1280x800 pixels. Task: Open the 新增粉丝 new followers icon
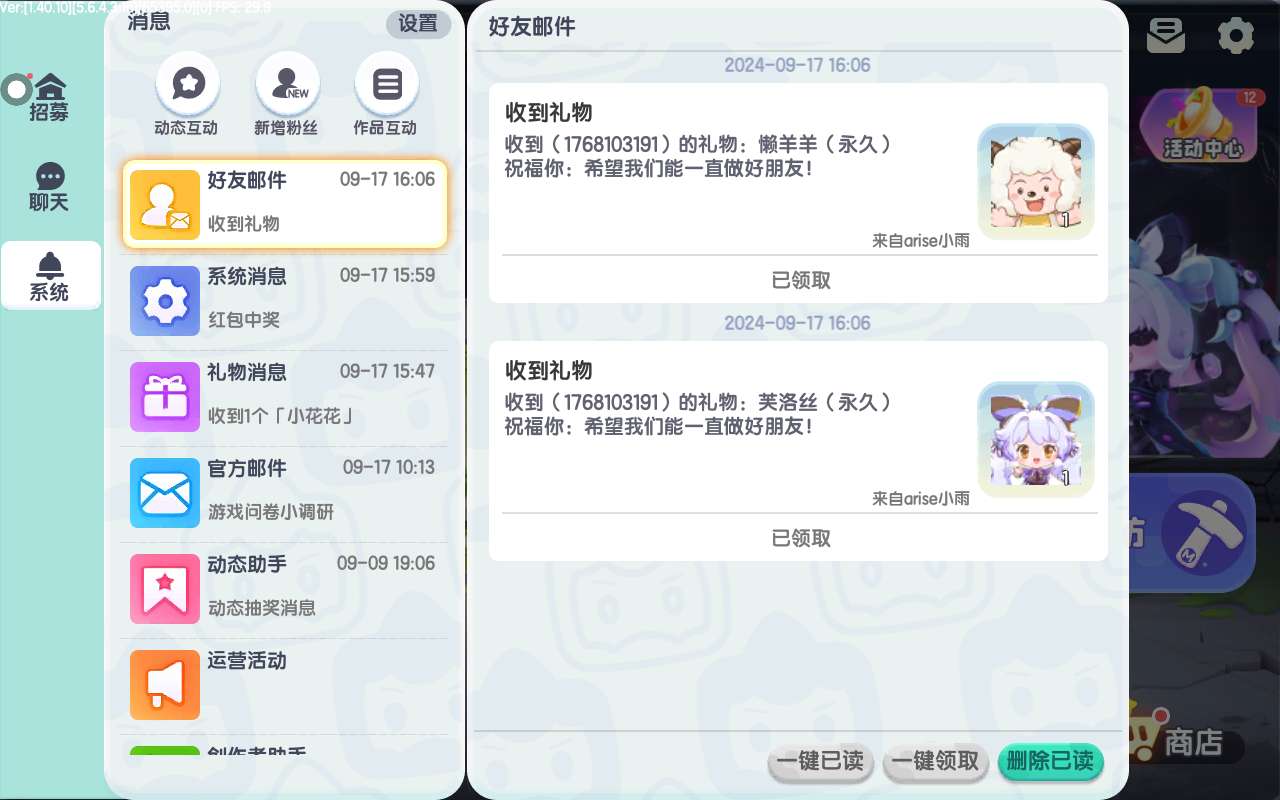coord(288,84)
